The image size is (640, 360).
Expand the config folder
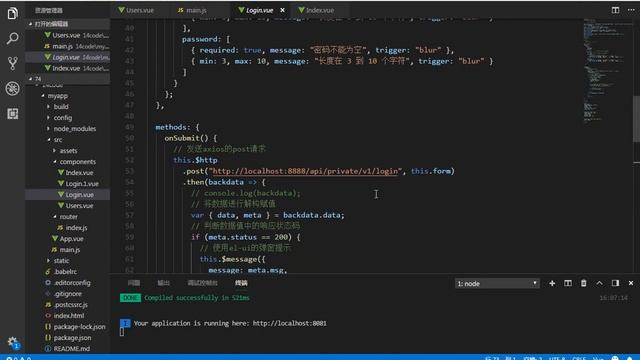point(62,118)
